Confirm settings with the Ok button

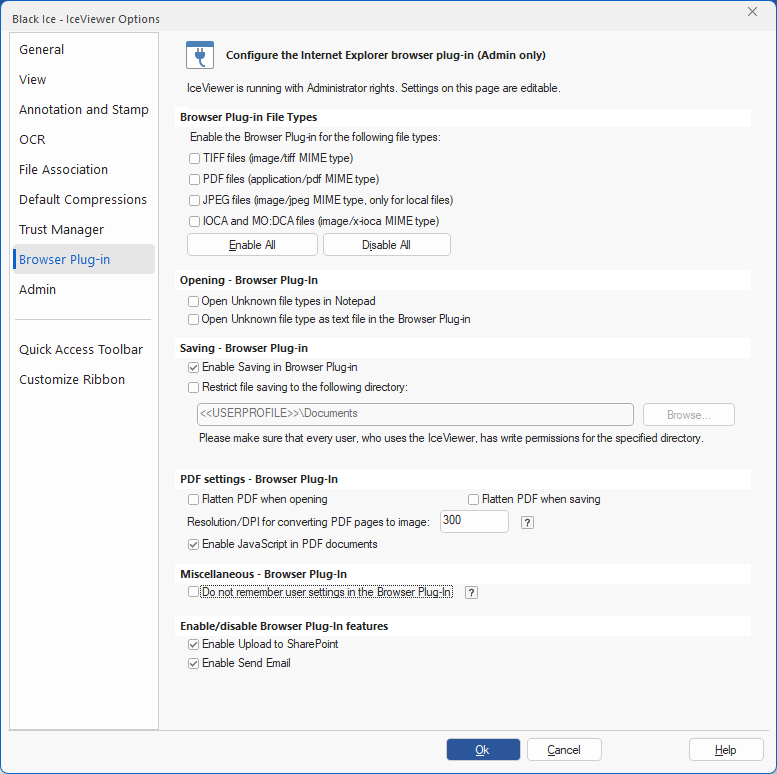tap(483, 750)
